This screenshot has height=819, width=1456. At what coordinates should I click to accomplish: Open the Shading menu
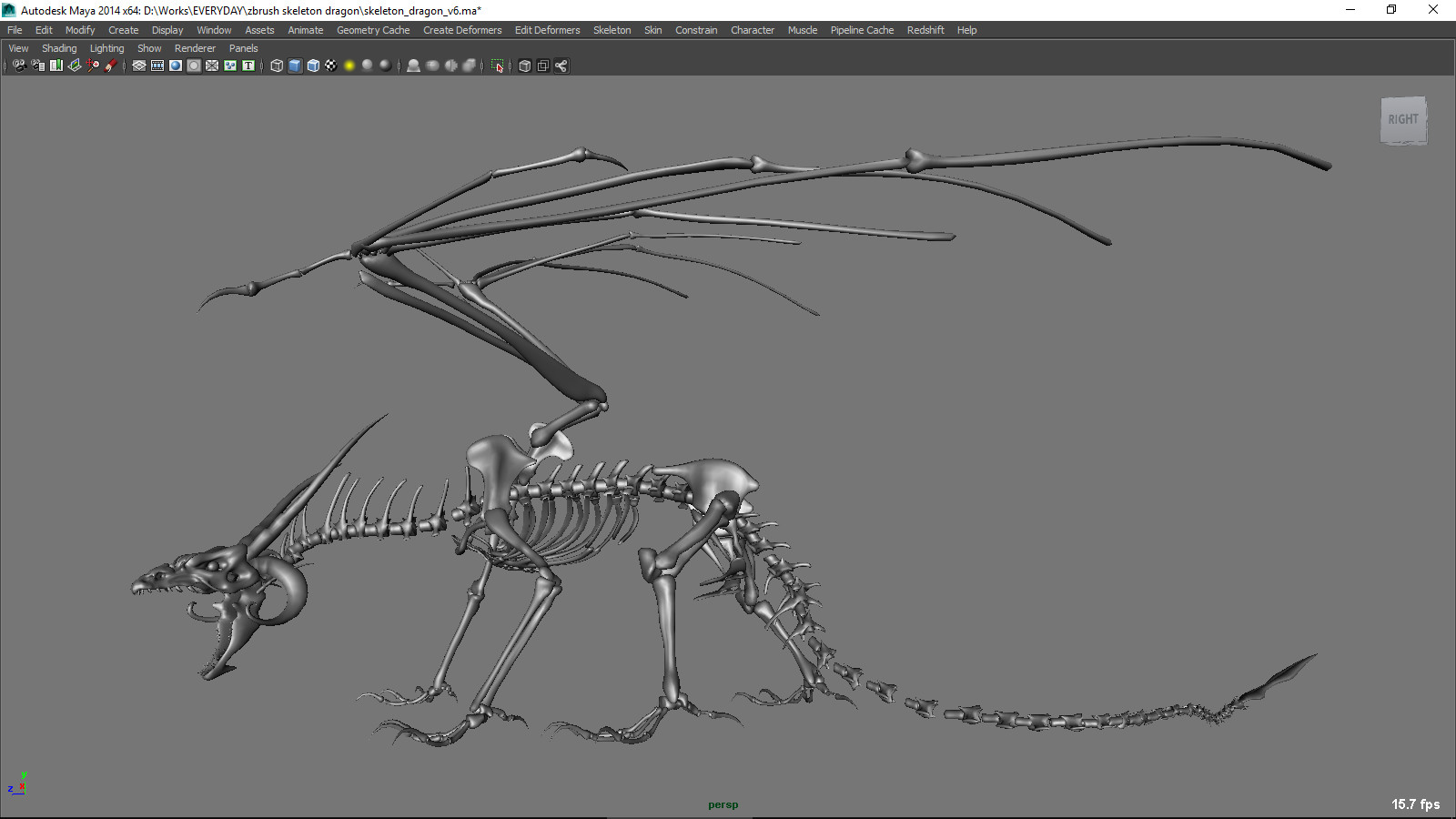click(59, 48)
